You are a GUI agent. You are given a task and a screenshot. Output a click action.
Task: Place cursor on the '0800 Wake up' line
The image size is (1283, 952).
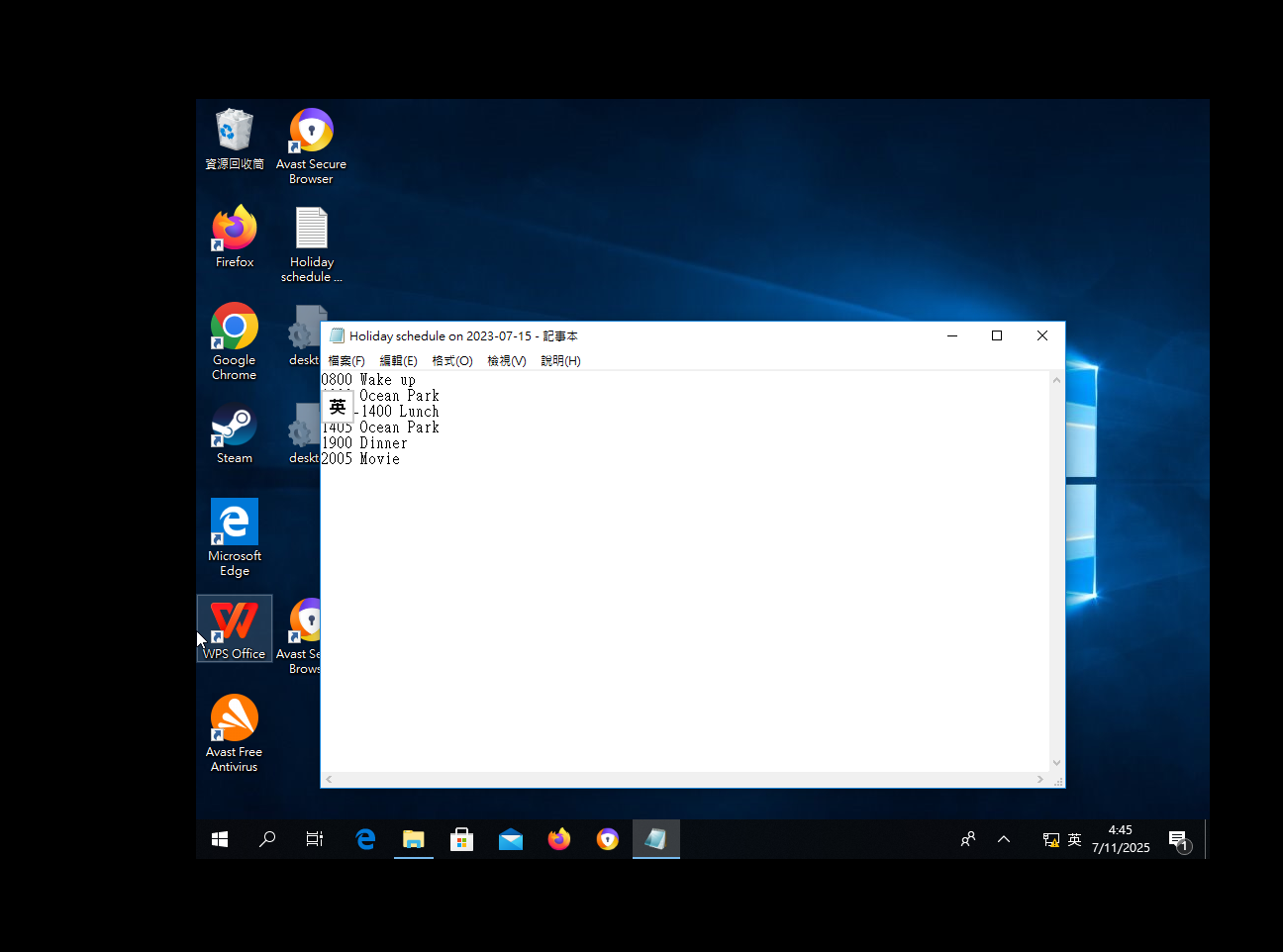point(368,380)
